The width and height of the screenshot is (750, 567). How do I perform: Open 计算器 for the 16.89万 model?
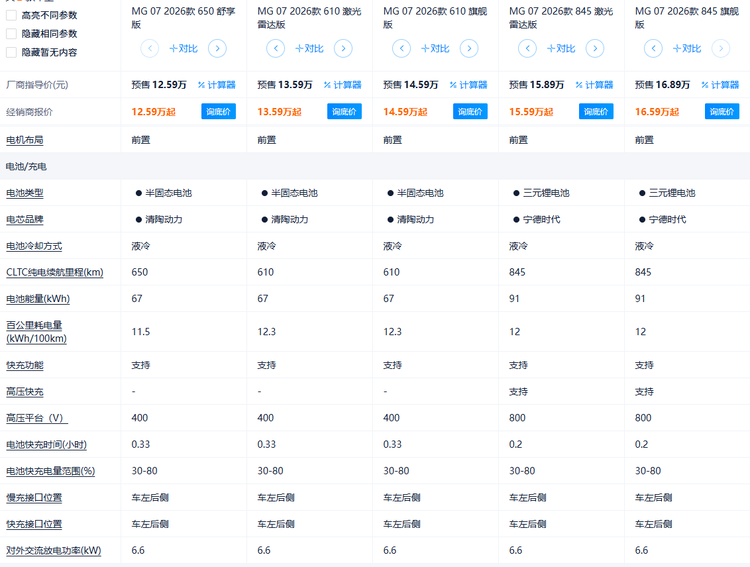coord(720,85)
